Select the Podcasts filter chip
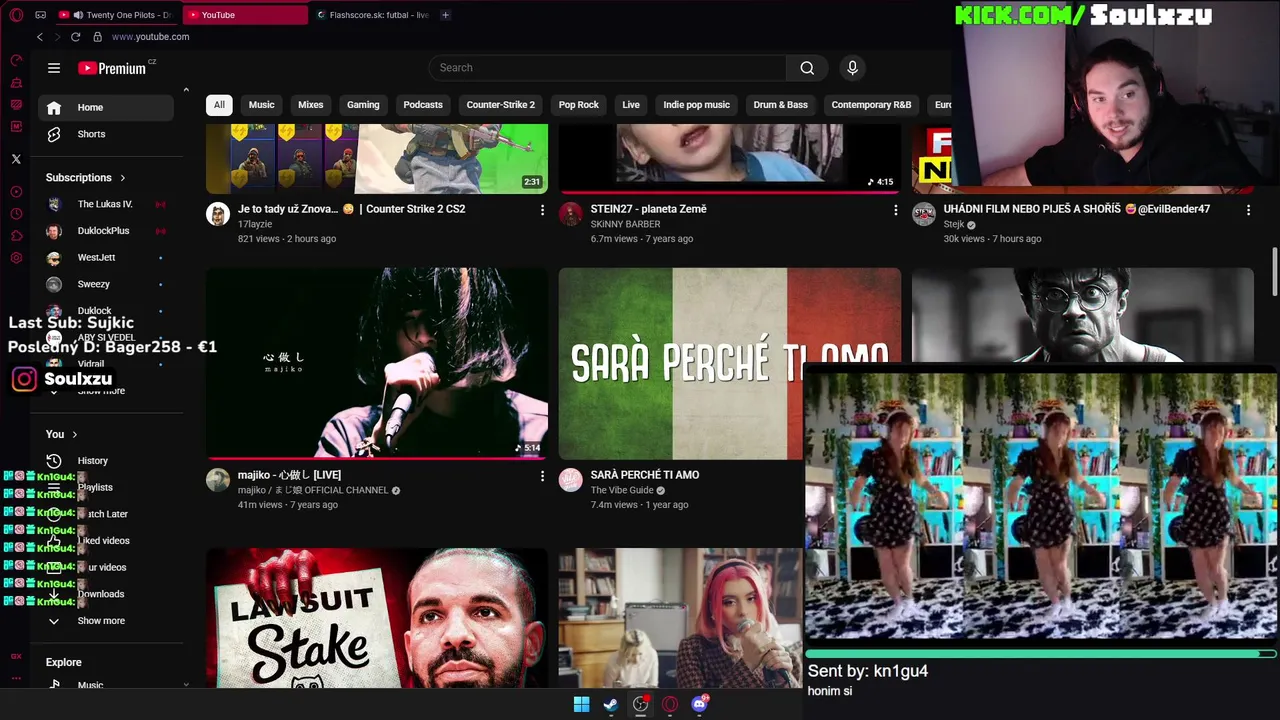This screenshot has height=720, width=1280. pyautogui.click(x=423, y=105)
